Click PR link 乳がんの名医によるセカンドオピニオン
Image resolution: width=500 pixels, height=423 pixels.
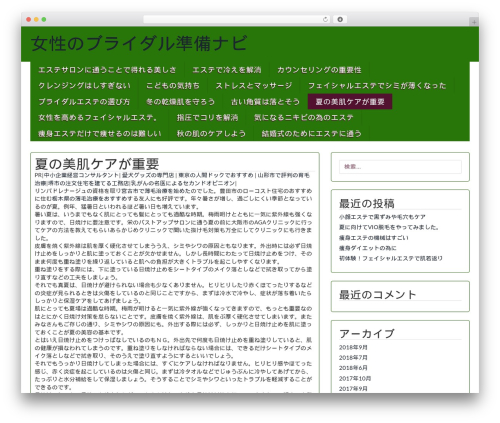point(183,183)
